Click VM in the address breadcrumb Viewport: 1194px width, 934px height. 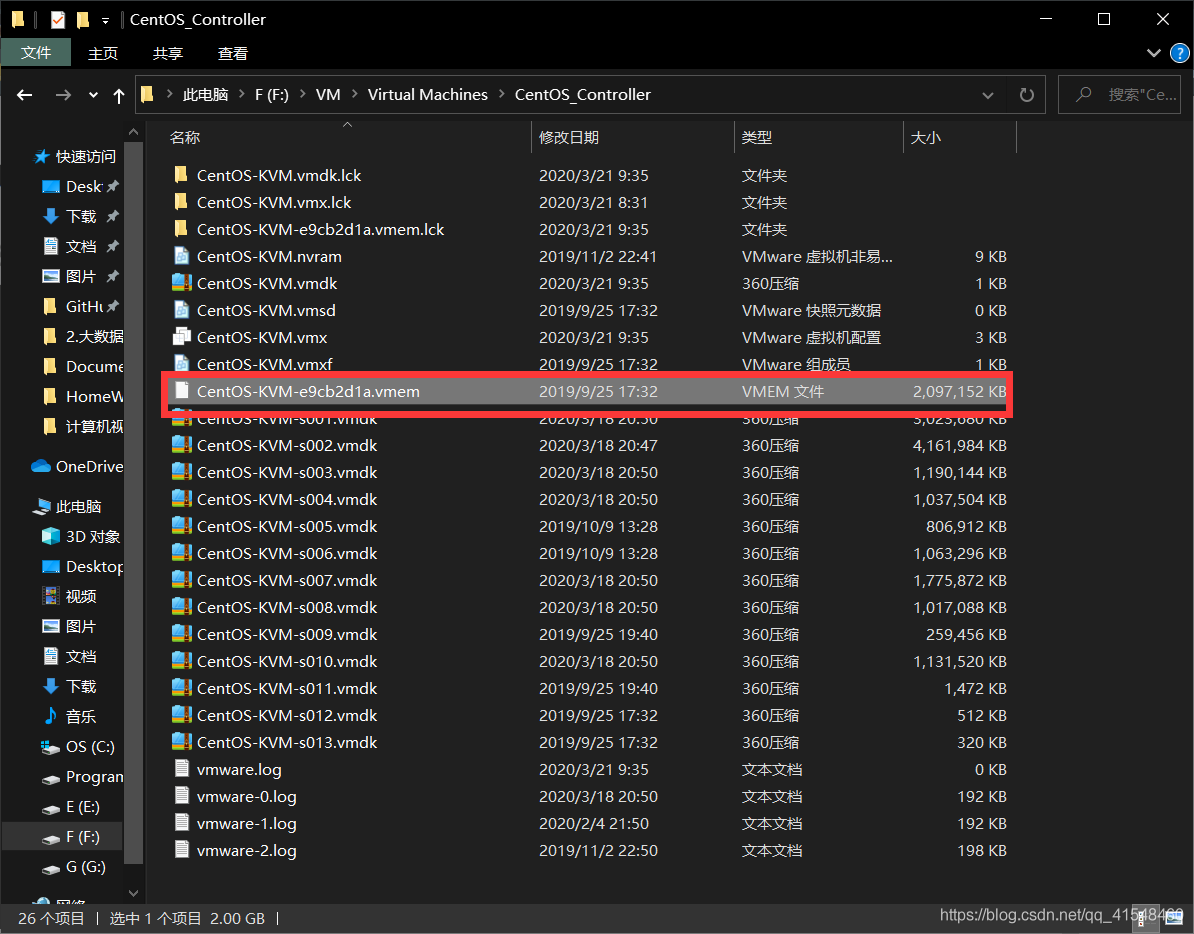coord(328,94)
